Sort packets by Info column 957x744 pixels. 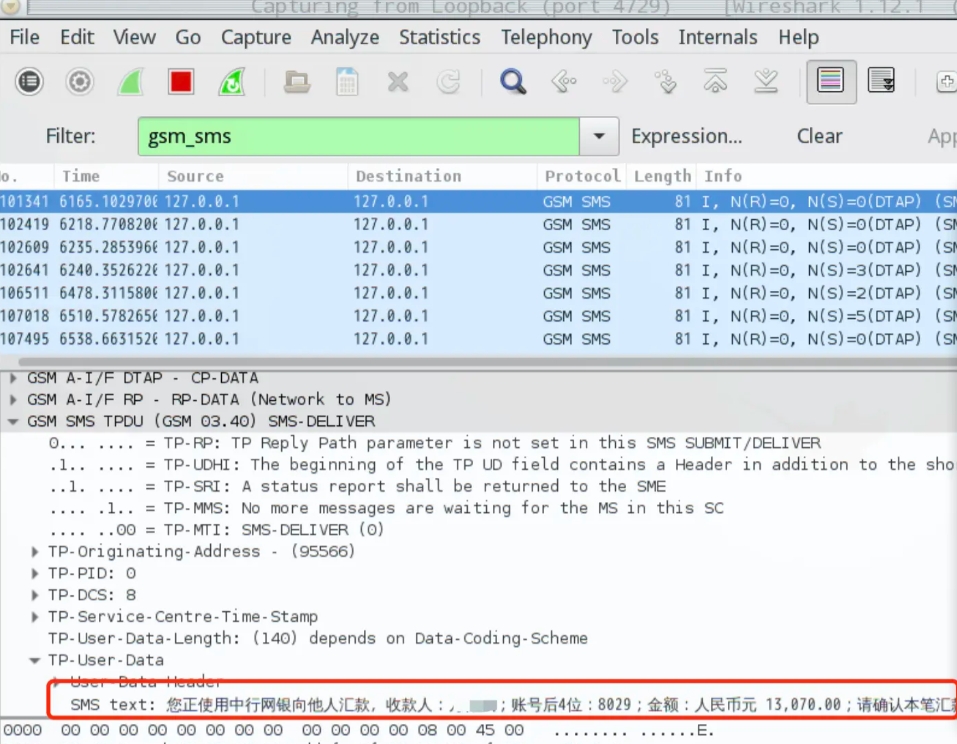pos(827,176)
